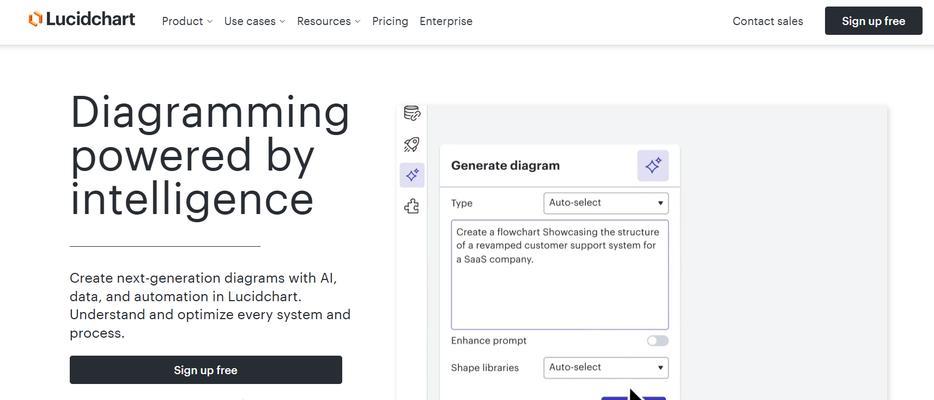
Task: Click inside the diagram prompt text box
Action: click(559, 274)
